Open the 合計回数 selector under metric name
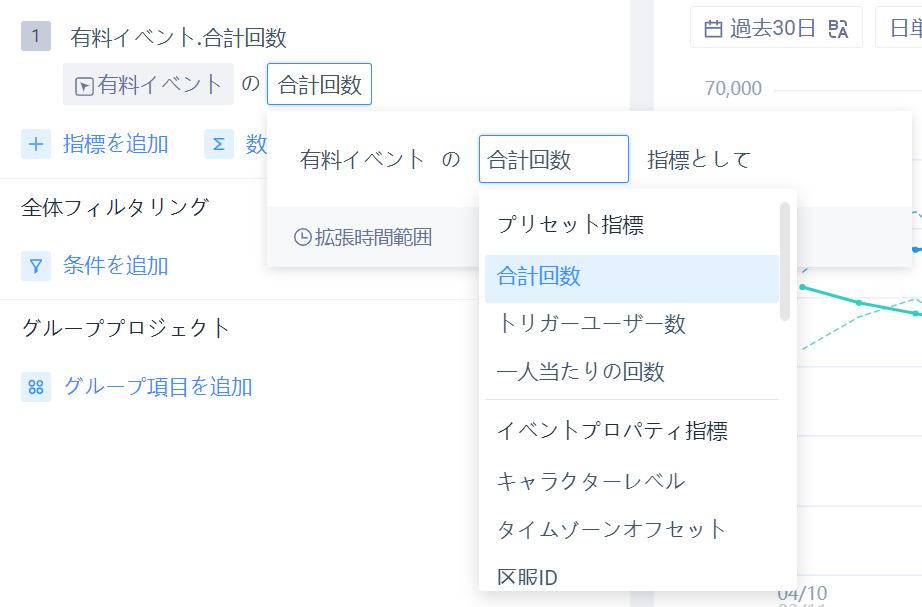Screen dimensions: 922x607 click(x=319, y=85)
